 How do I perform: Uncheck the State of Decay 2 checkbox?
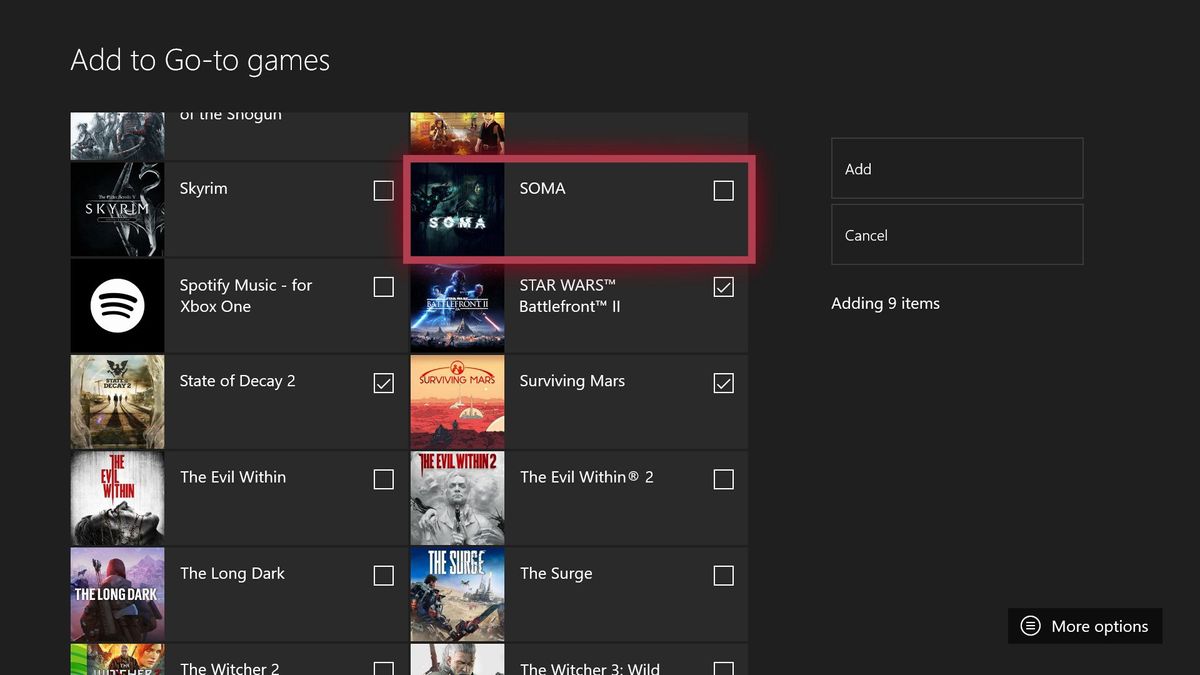pos(383,383)
